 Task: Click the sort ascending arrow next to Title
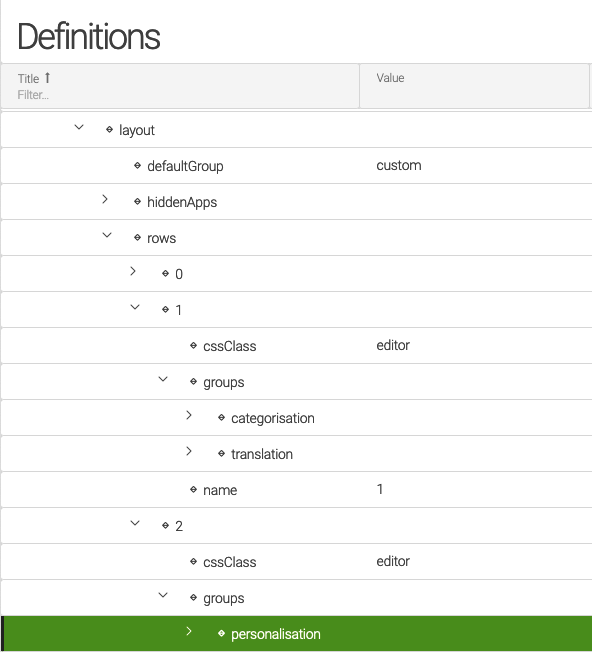47,78
